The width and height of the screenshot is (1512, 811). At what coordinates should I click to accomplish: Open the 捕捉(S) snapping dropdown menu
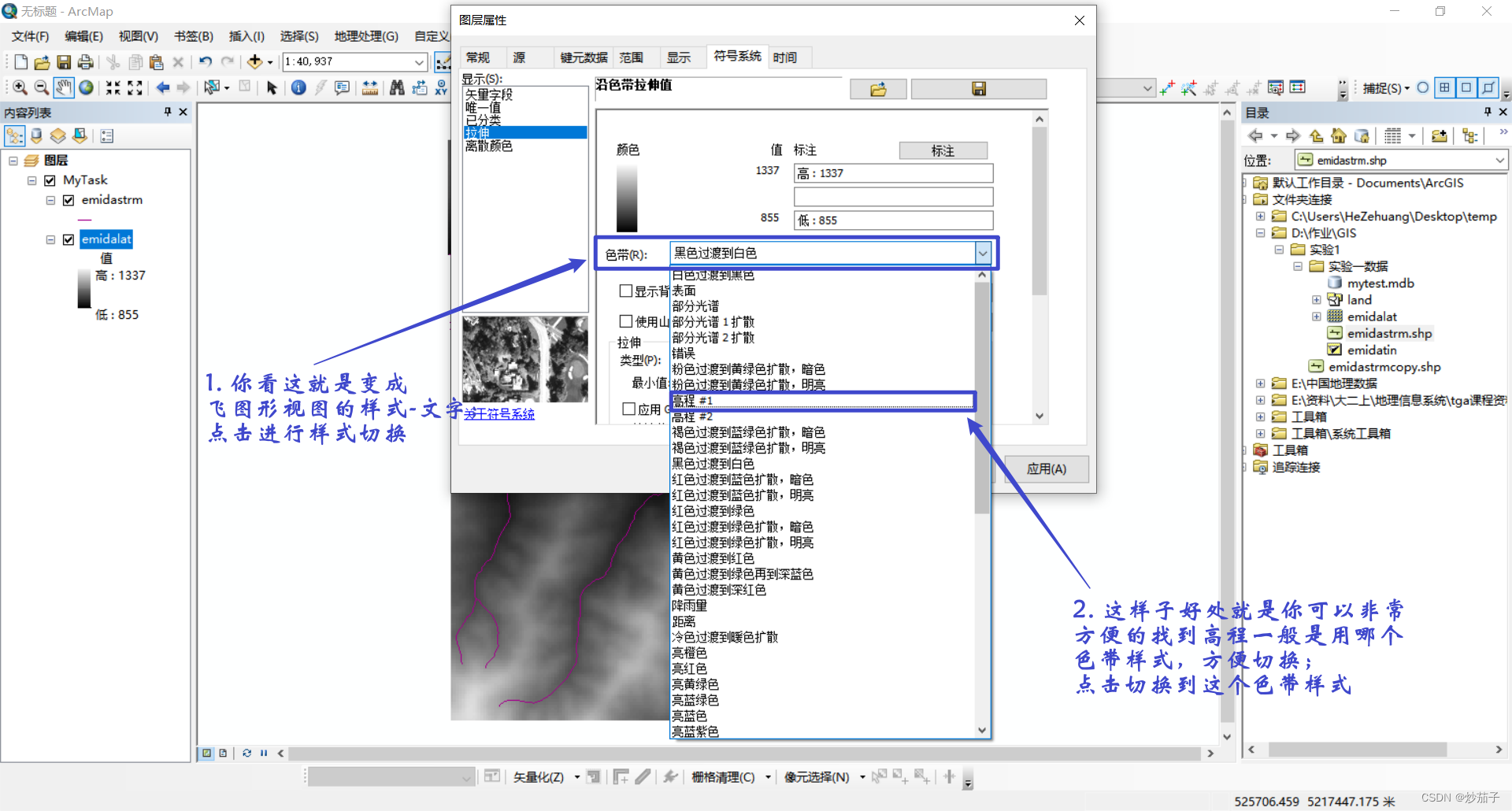[1386, 88]
